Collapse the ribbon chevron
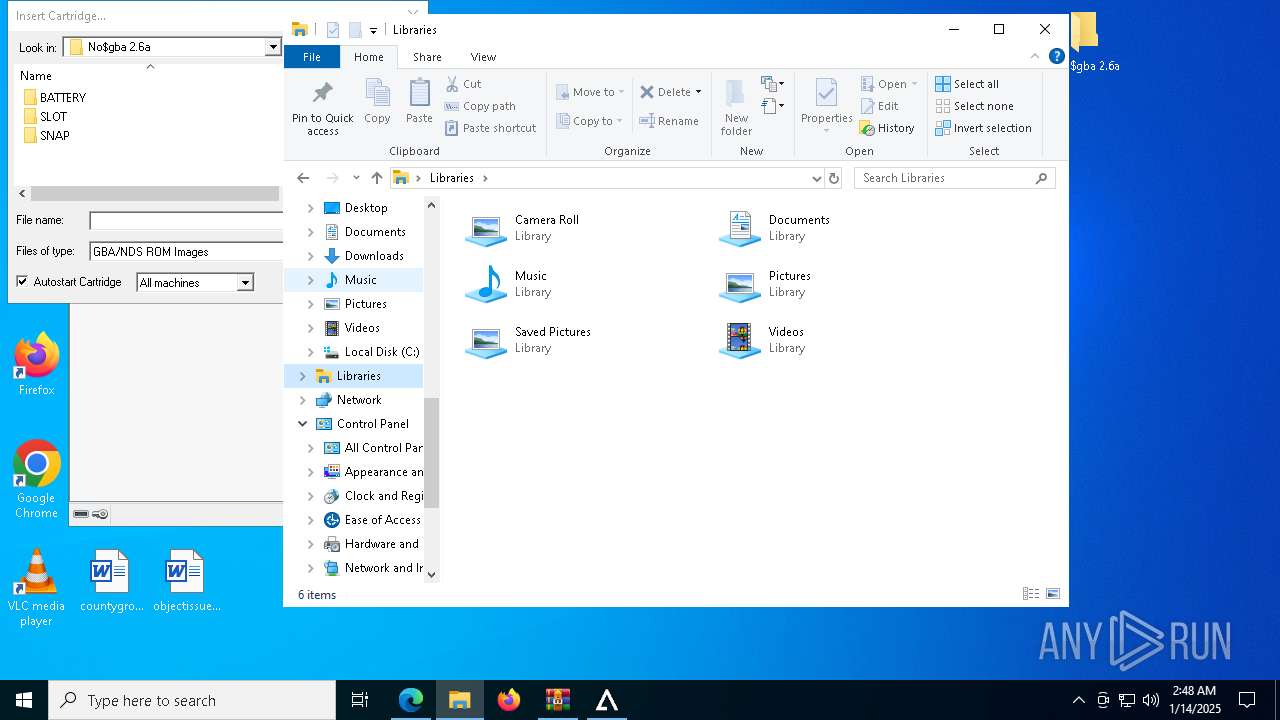1280x720 pixels. [x=1035, y=57]
